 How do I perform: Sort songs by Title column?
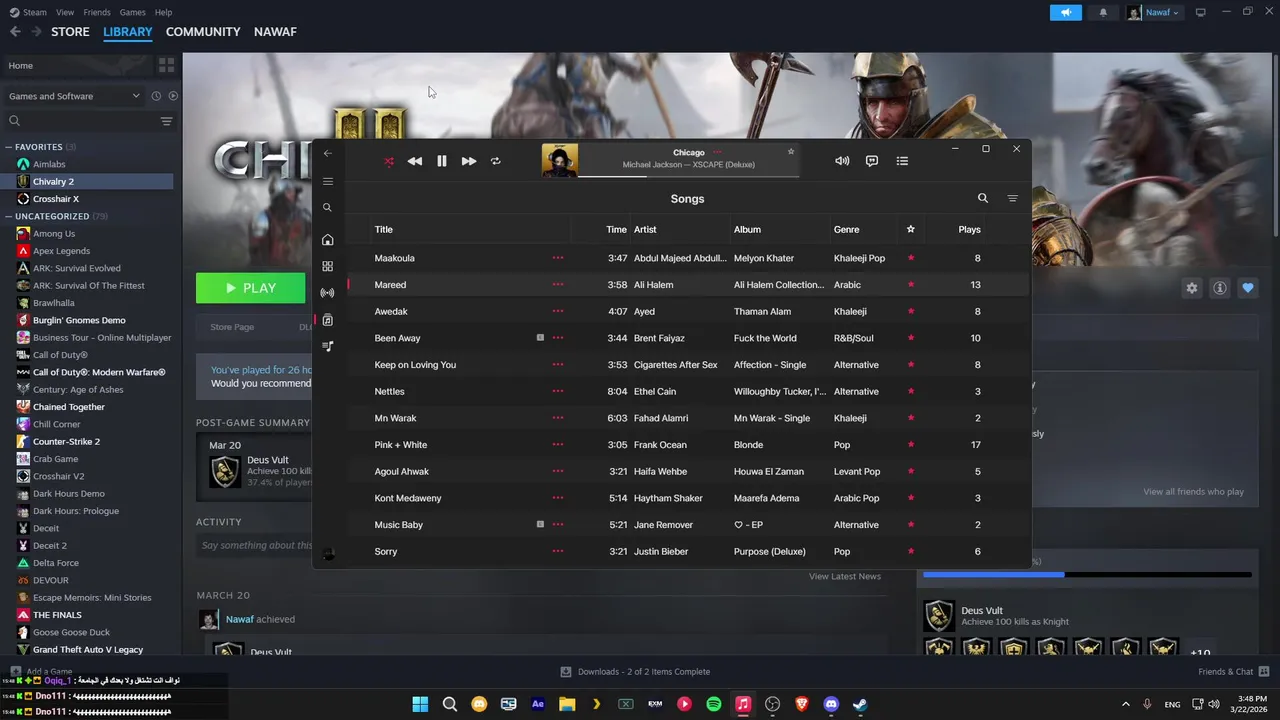point(383,229)
